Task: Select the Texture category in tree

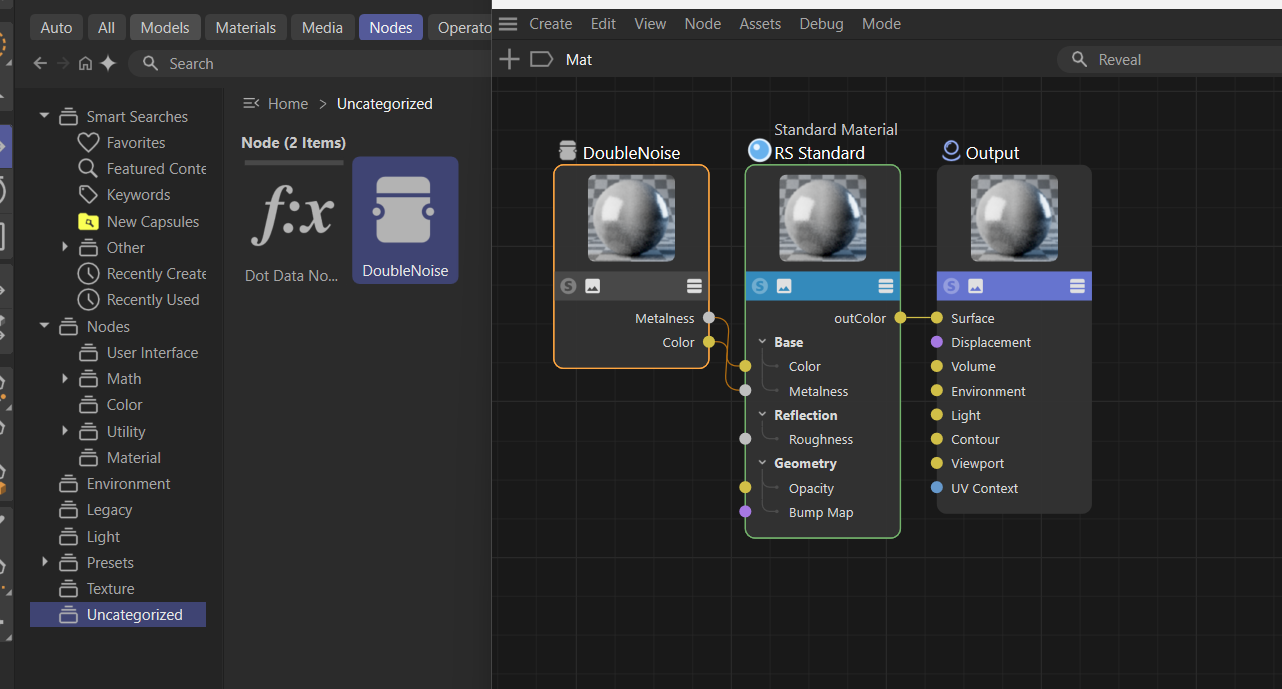Action: [x=110, y=589]
